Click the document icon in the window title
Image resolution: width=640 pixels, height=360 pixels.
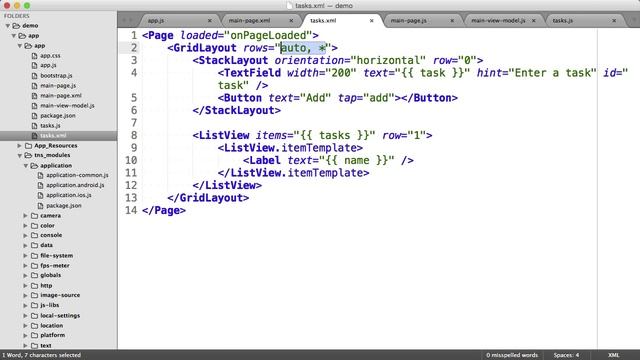[x=289, y=6]
